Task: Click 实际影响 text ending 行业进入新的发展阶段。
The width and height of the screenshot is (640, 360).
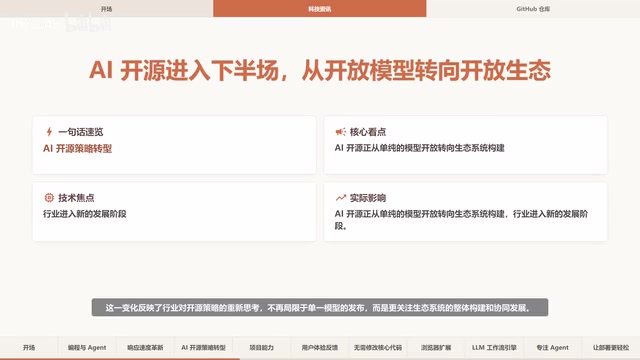Action: 461,220
